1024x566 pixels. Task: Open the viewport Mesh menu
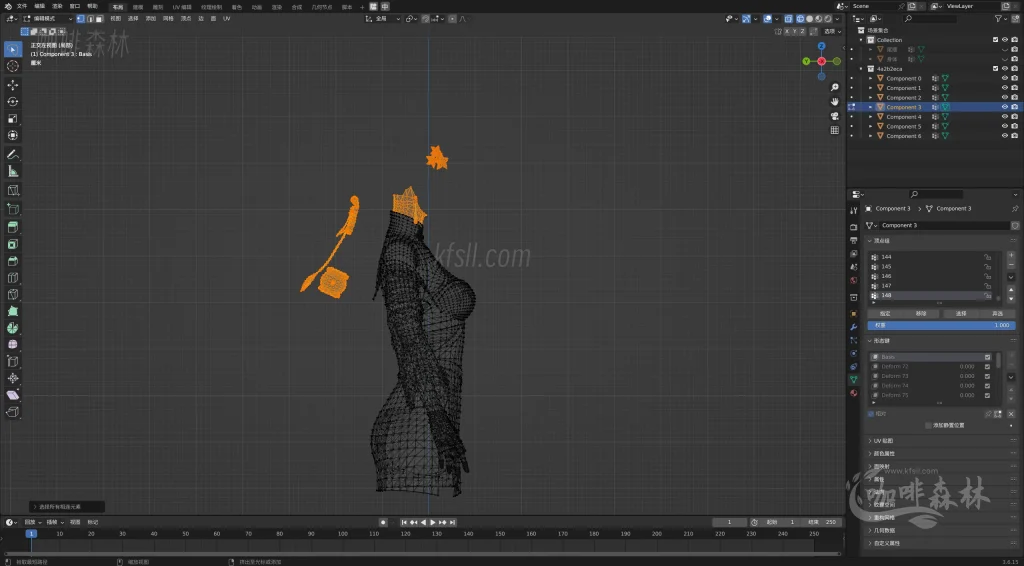[x=168, y=19]
